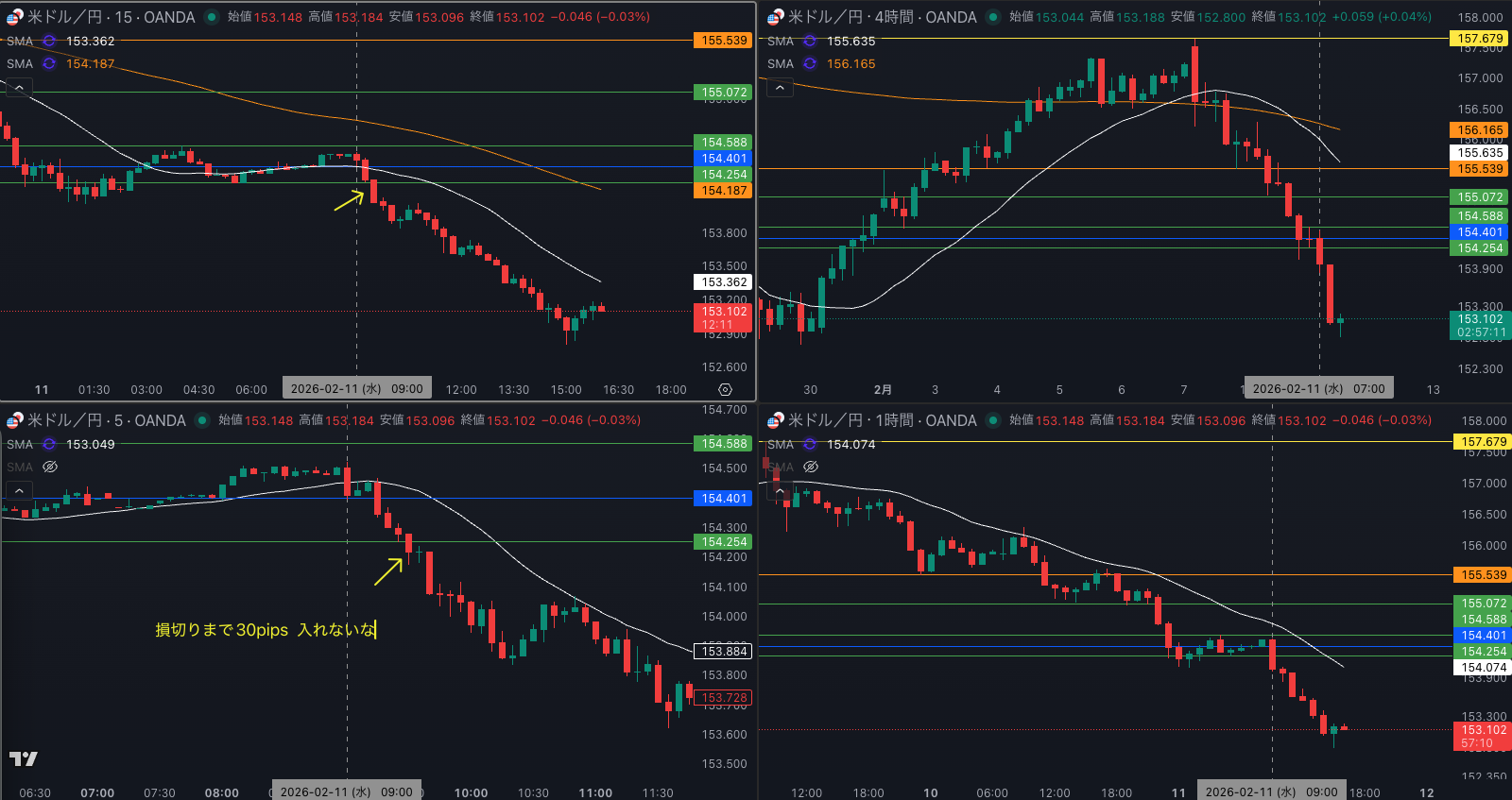The image size is (1512, 800).
Task: Click the market status dot on 5-minute chart
Action: click(x=201, y=420)
